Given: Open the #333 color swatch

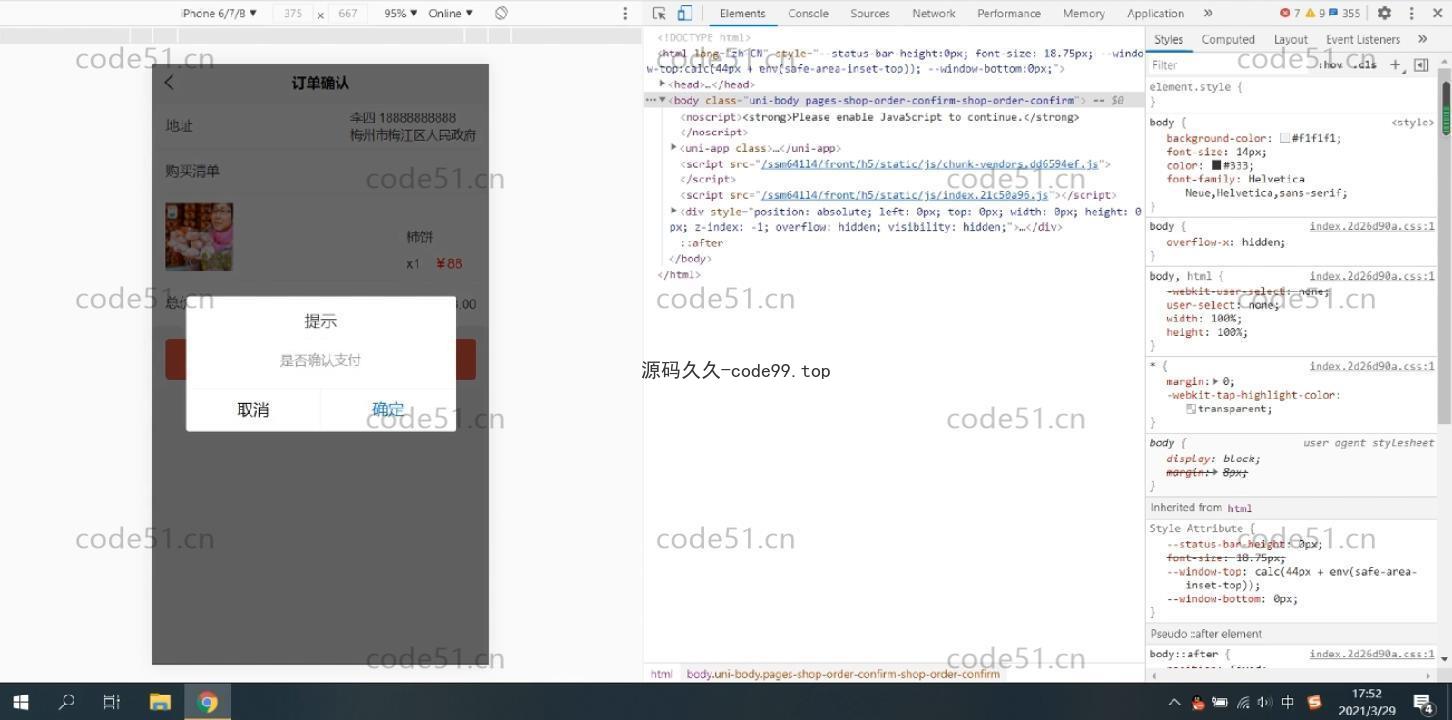Looking at the screenshot, I should (x=1217, y=166).
